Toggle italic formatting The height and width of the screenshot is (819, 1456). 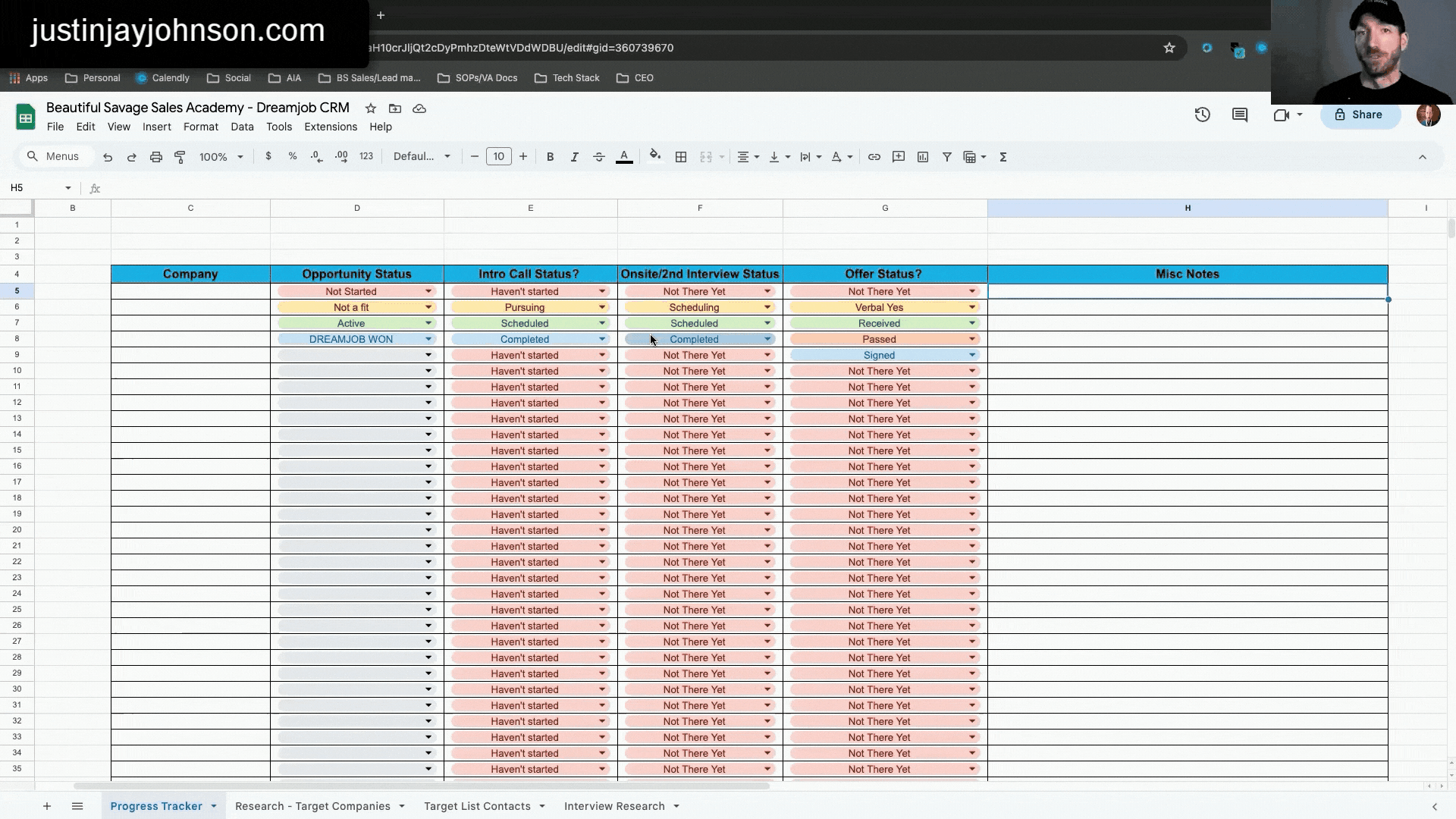(574, 157)
